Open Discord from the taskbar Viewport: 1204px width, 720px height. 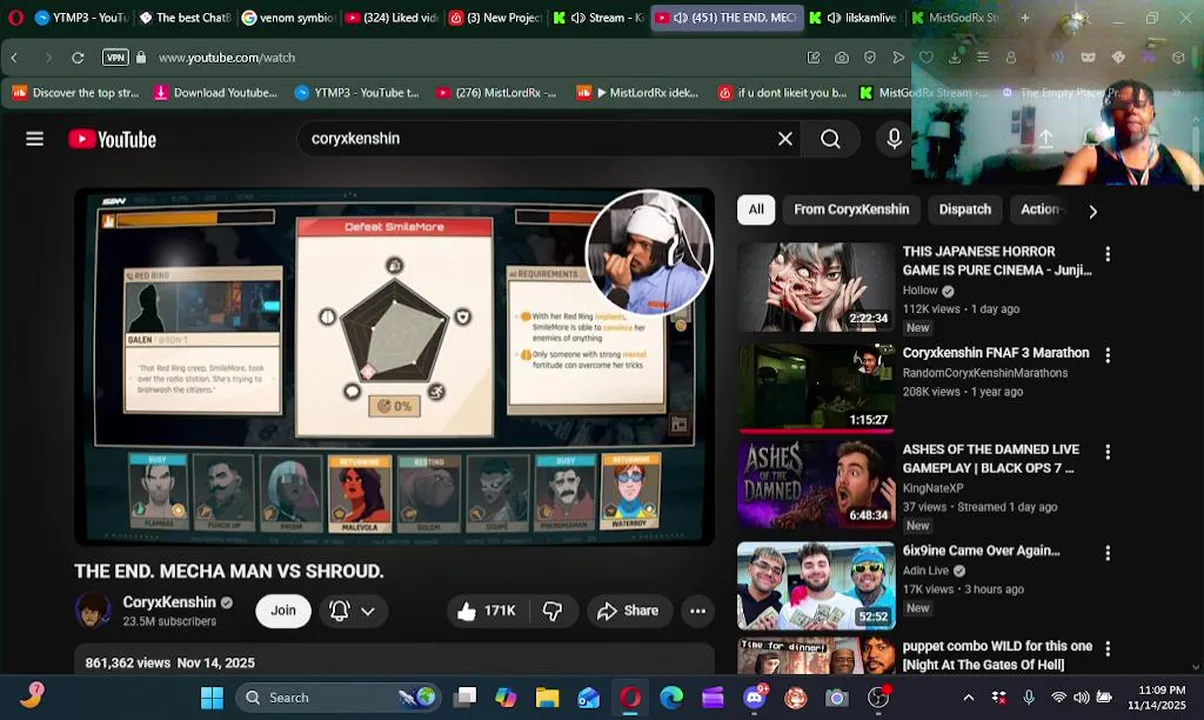(755, 697)
